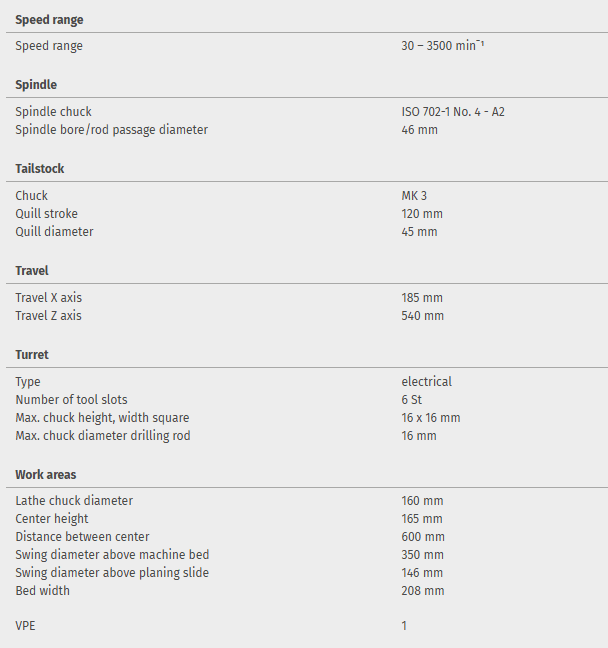Click the bold Speed range section heading
The width and height of the screenshot is (608, 648).
(49, 20)
